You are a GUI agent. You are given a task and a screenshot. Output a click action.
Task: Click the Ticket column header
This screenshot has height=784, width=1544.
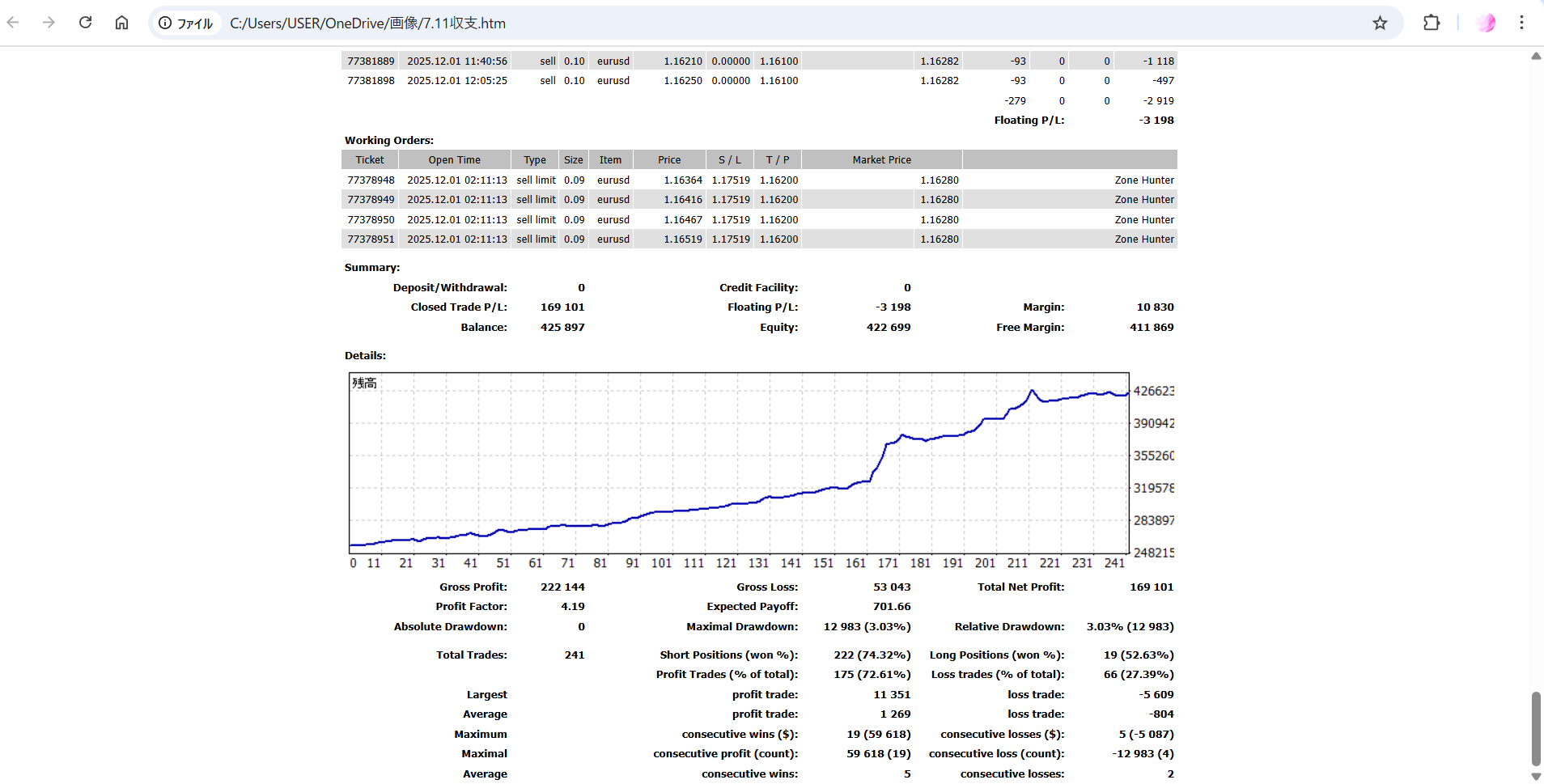[x=370, y=160]
